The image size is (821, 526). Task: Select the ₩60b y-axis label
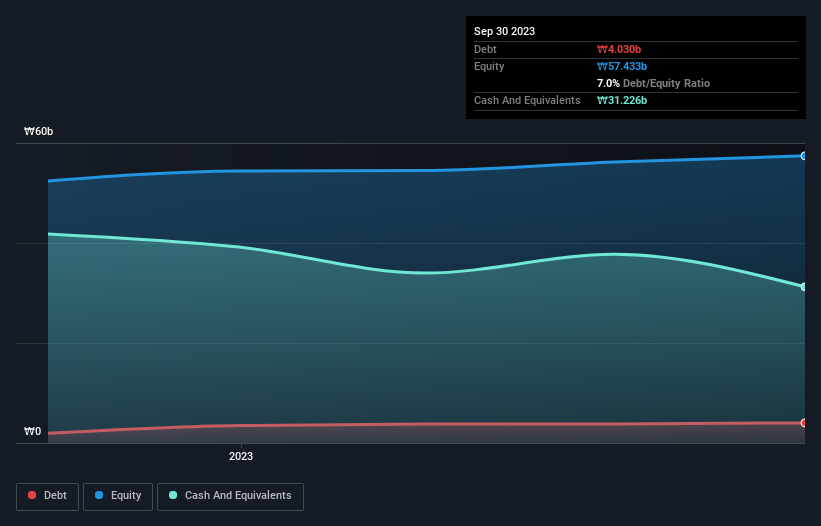coord(38,131)
